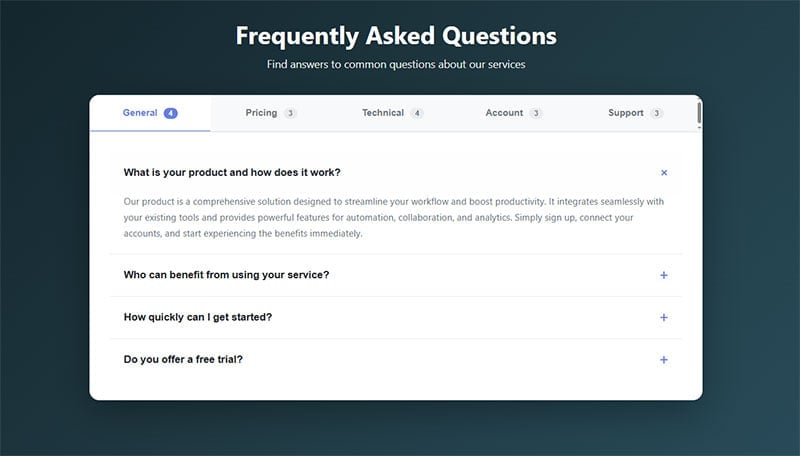Expand "How quickly can I get started?"

click(198, 317)
